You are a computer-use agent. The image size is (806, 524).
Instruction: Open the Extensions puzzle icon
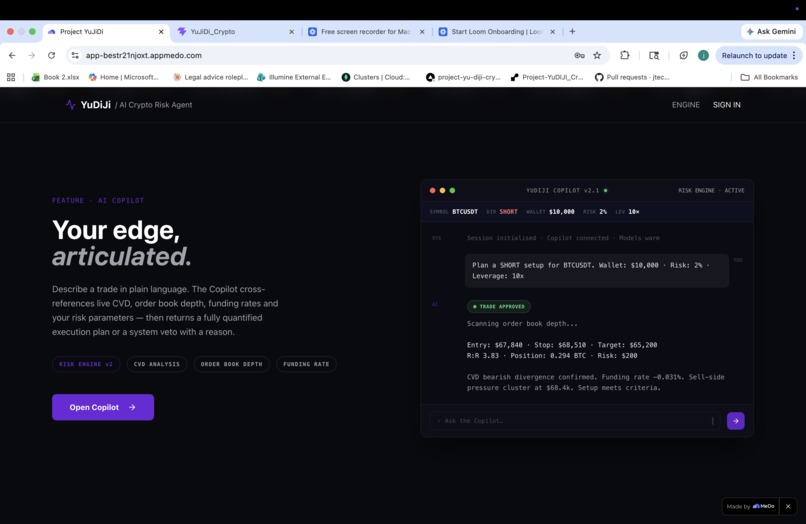click(x=625, y=56)
